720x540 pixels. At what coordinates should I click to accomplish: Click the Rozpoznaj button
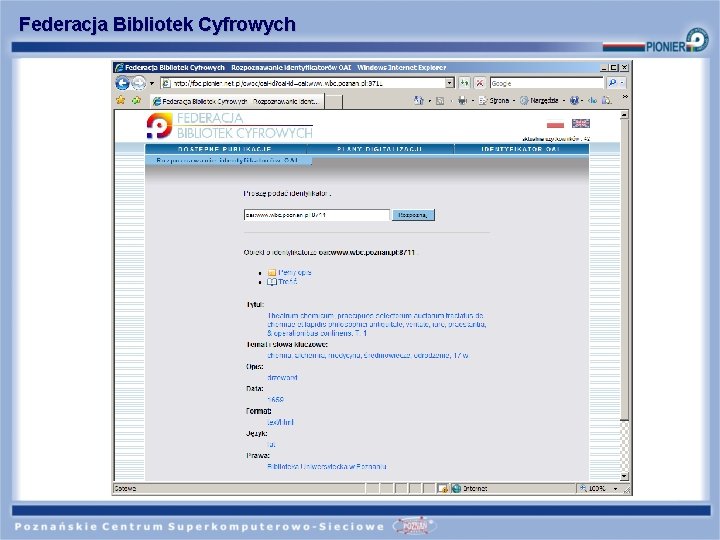pos(413,215)
